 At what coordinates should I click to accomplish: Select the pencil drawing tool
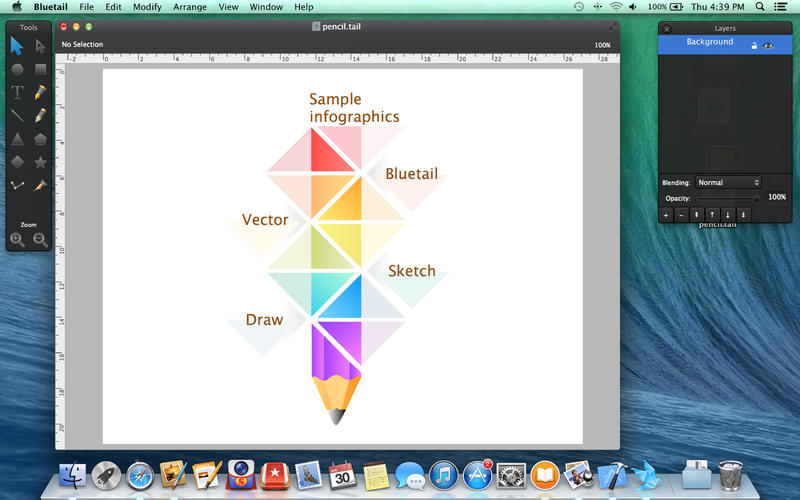coord(40,116)
